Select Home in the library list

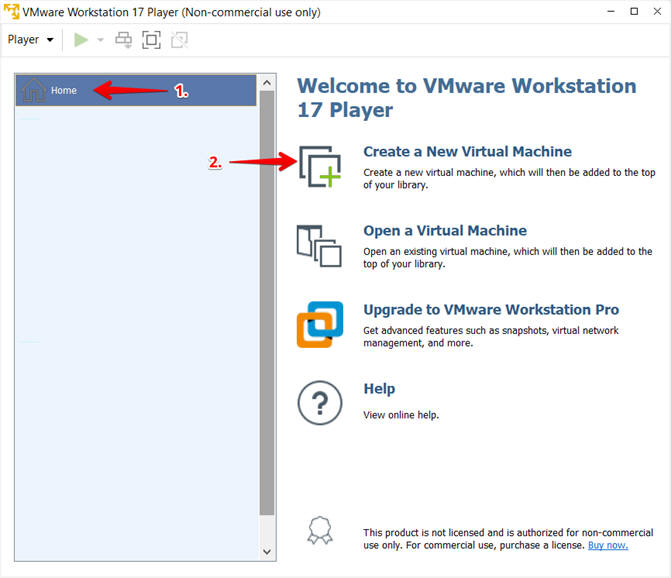coord(136,90)
